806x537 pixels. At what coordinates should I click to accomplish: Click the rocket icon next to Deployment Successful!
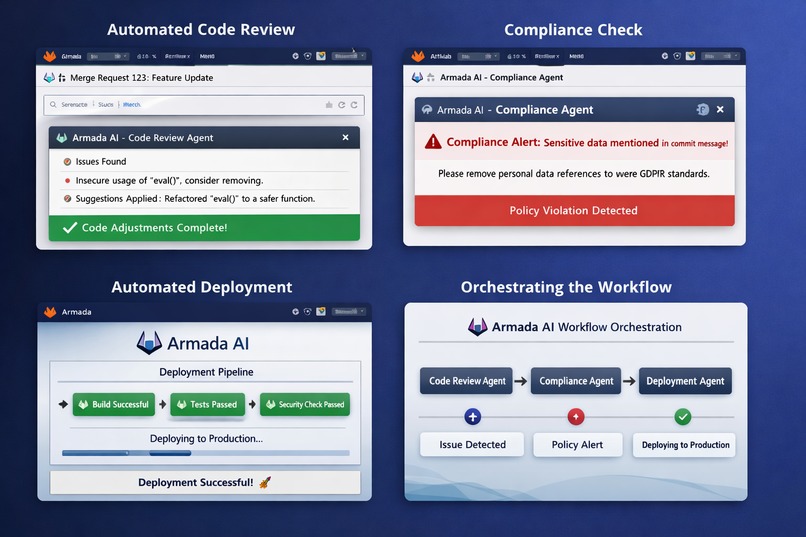pos(265,483)
